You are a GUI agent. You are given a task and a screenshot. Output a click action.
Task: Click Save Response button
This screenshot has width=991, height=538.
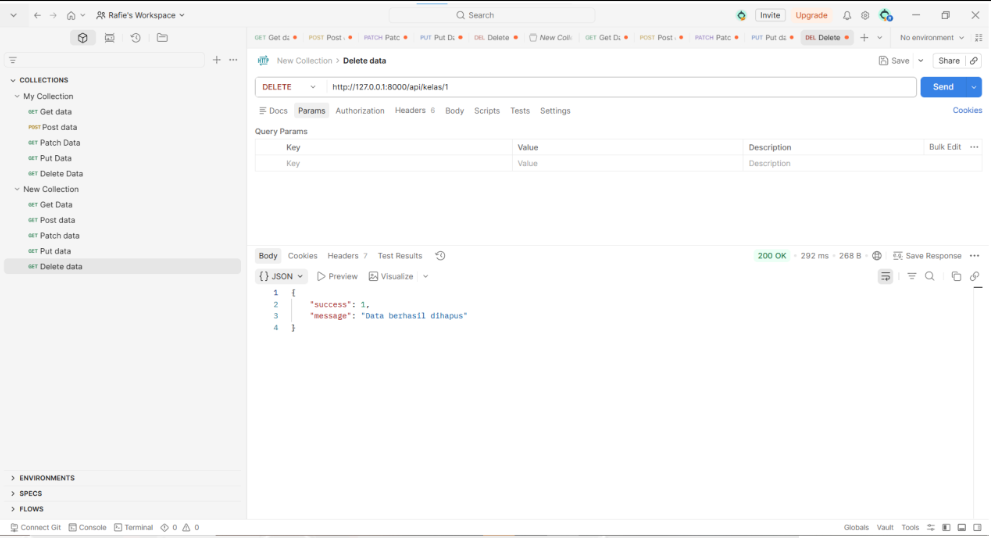coord(927,255)
